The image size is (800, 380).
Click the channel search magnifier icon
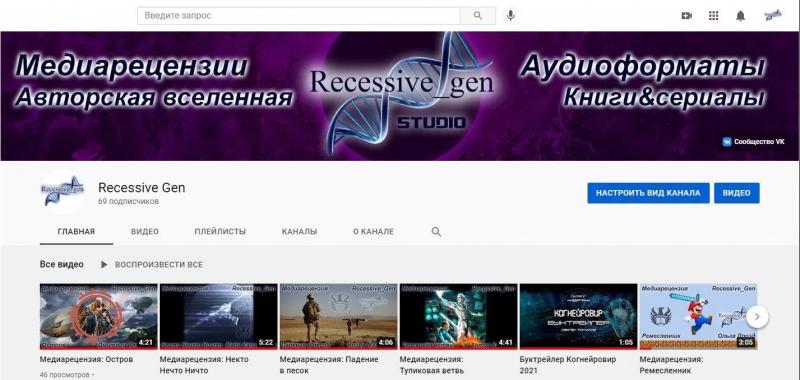pos(436,232)
